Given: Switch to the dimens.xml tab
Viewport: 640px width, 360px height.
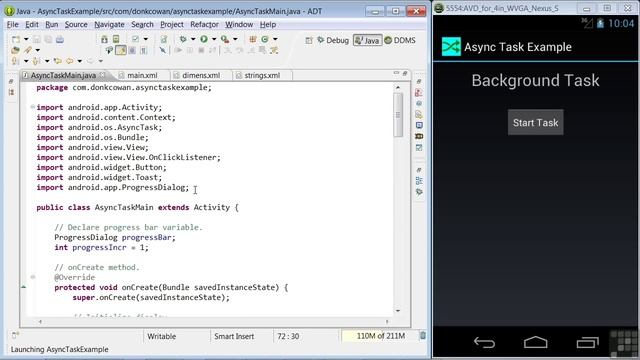Looking at the screenshot, I should pos(201,75).
